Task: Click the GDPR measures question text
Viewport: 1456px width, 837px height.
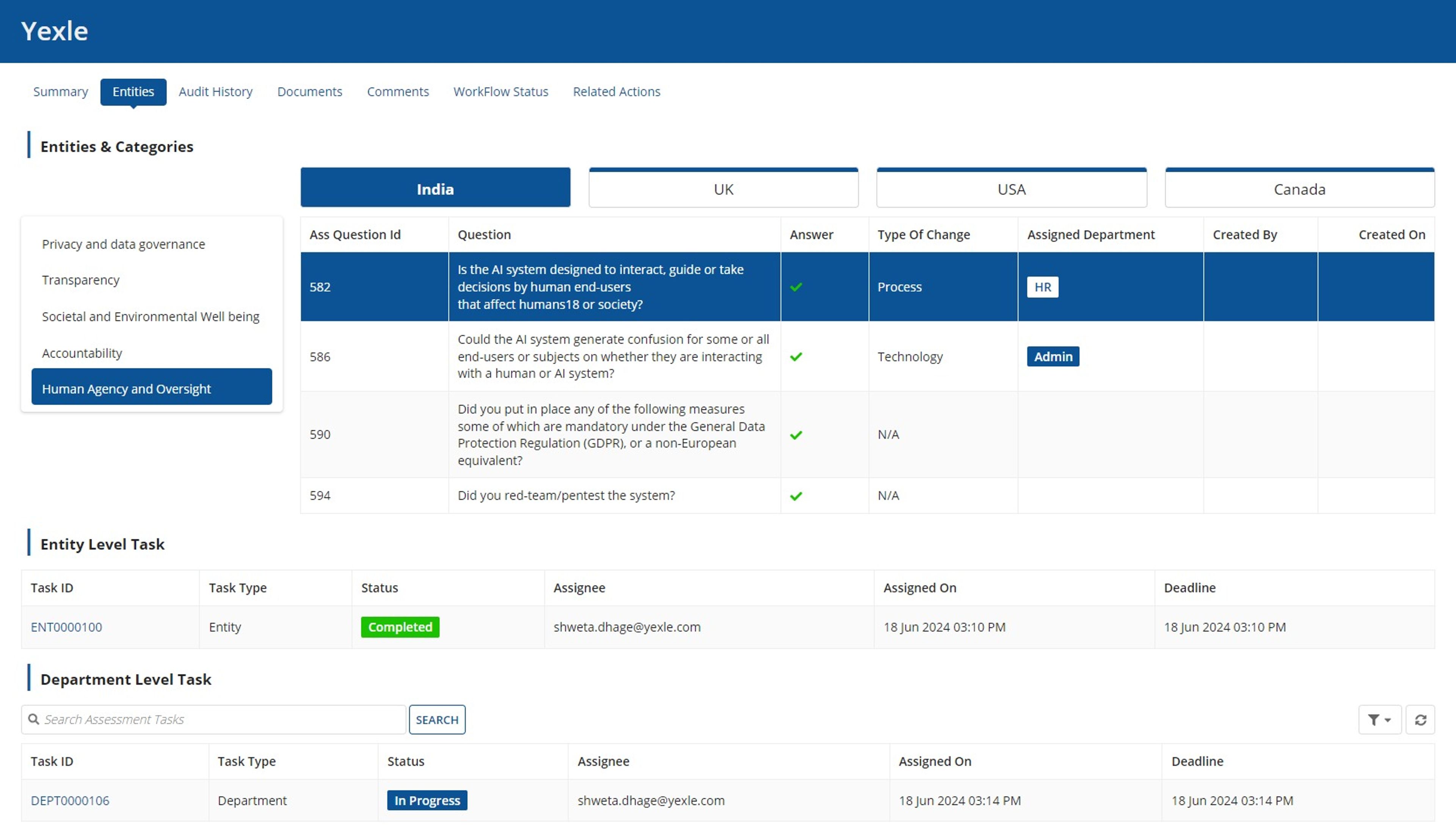Action: 611,435
